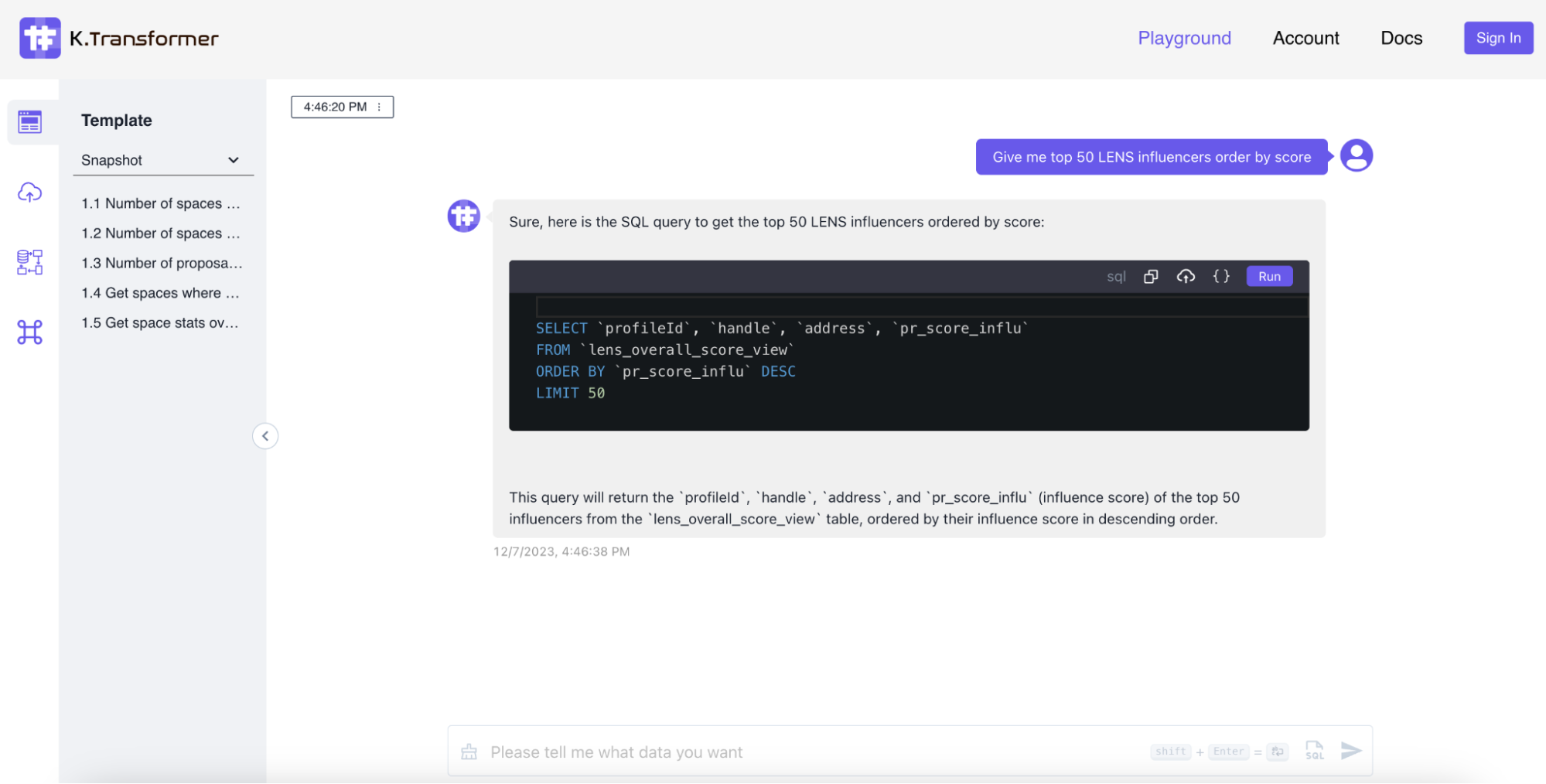
Task: Select template 1.1 Number of spaces
Action: click(161, 203)
